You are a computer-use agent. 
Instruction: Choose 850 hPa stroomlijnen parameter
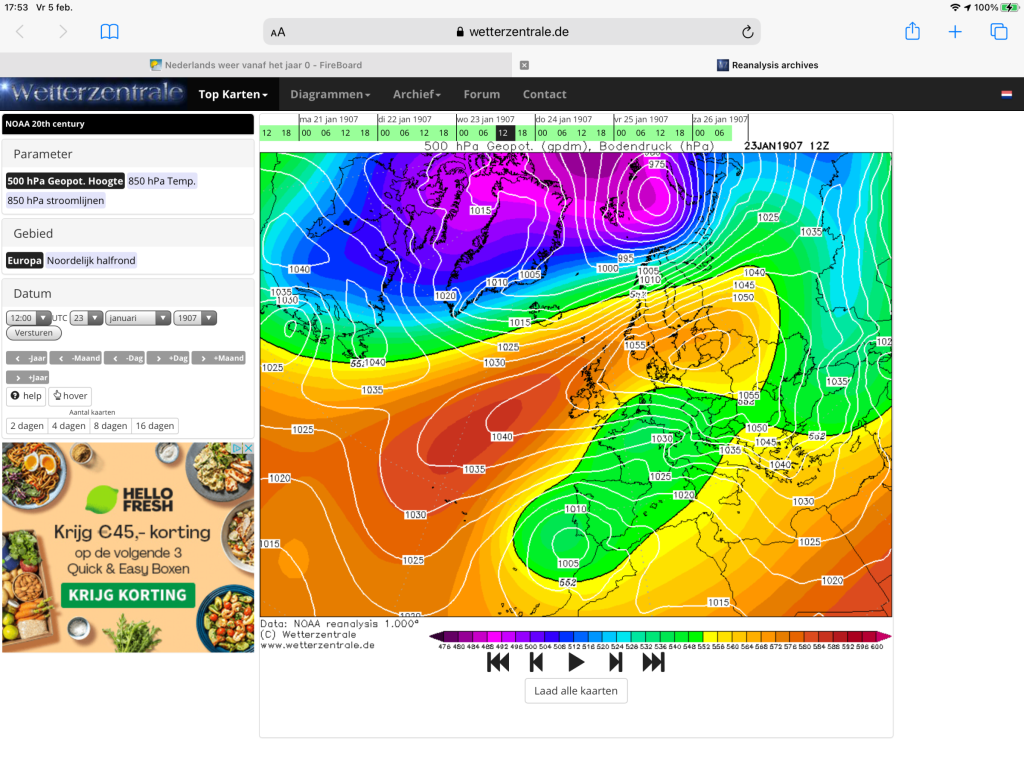click(56, 200)
